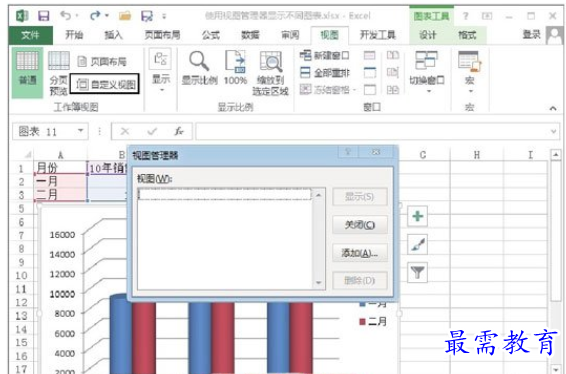Switch to the Data (数据) tab
This screenshot has width=566, height=374.
pos(250,35)
